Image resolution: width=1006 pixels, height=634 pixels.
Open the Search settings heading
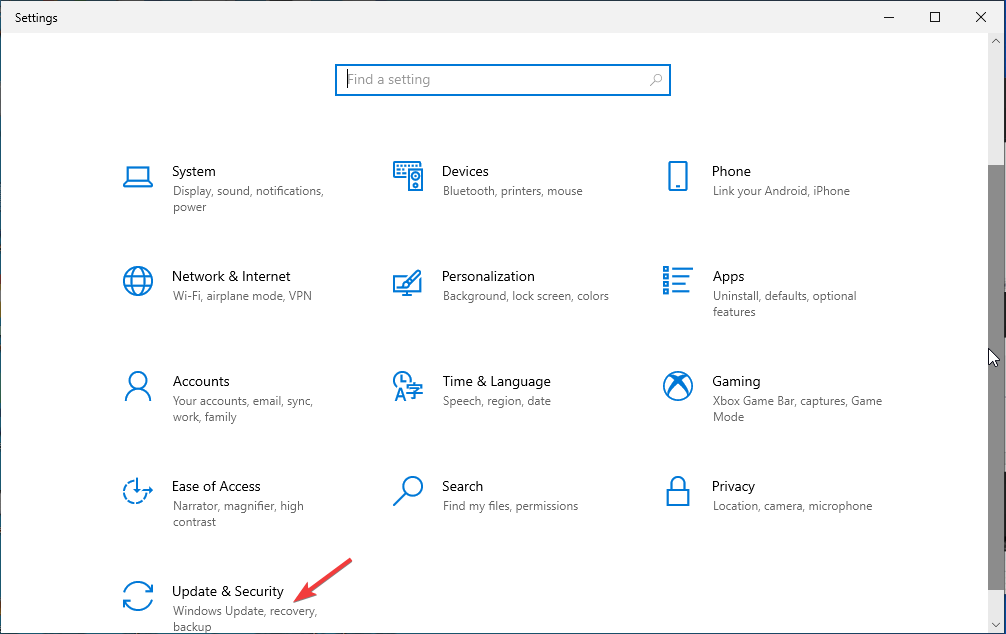[x=463, y=486]
